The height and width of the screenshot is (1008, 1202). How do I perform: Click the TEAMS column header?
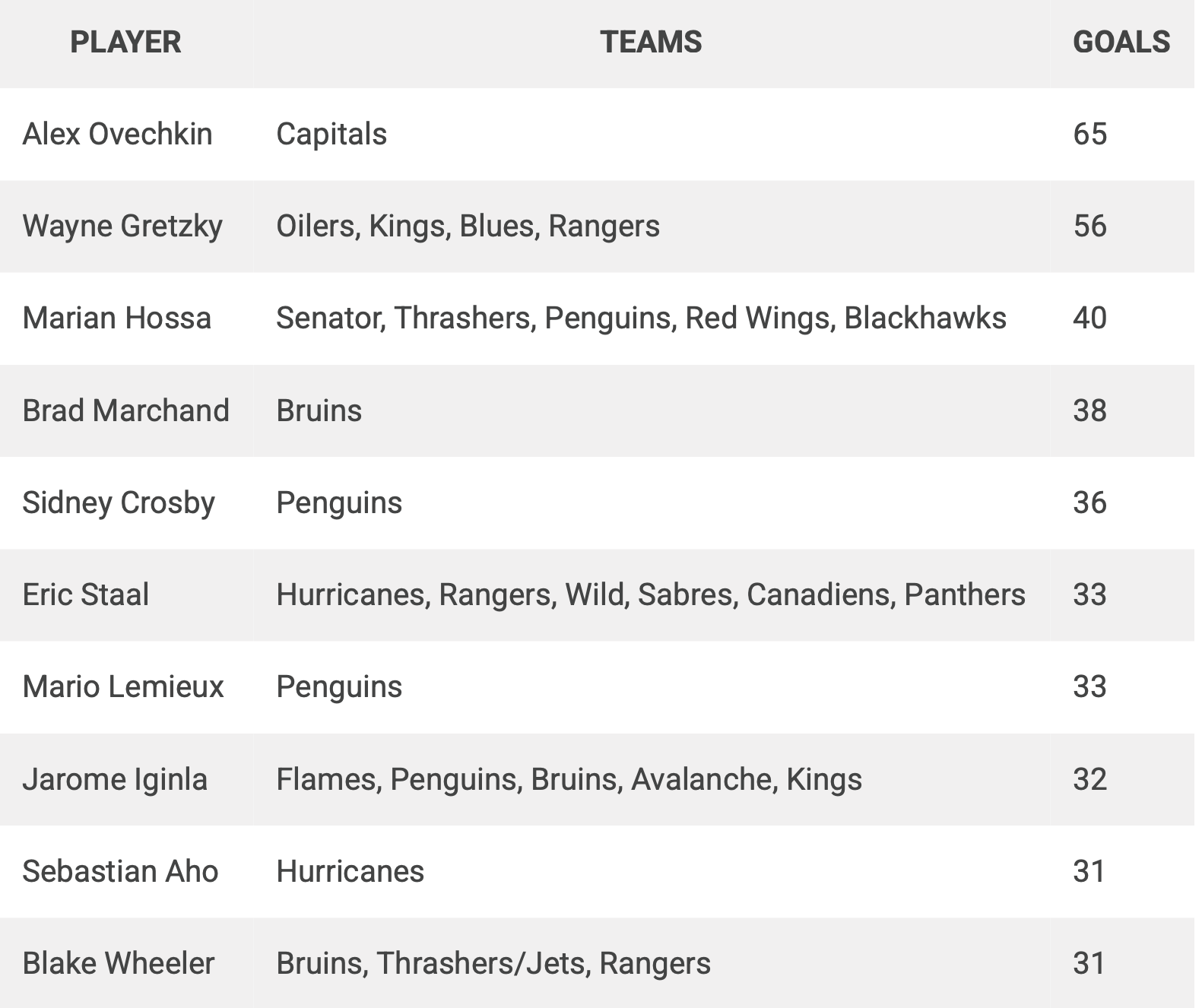(651, 42)
